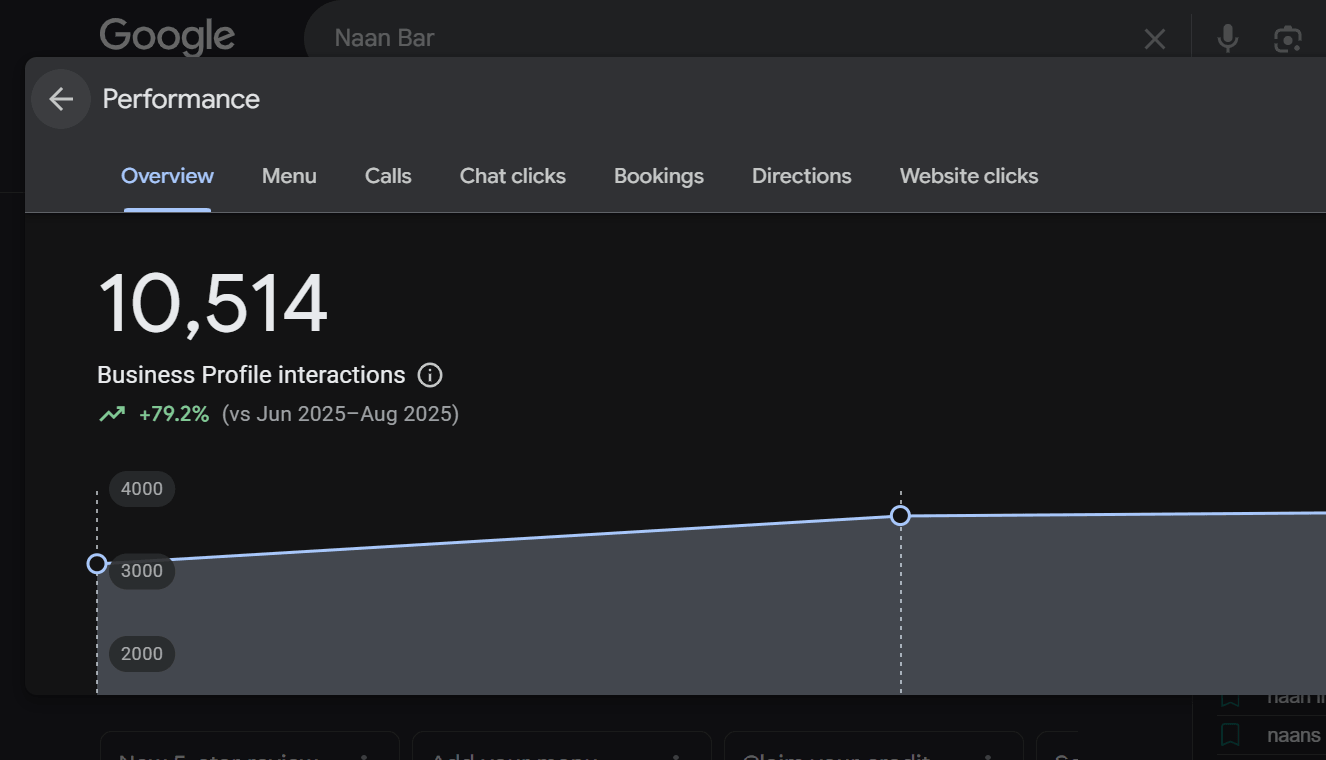The width and height of the screenshot is (1326, 760).
Task: Go back using the Performance arrow
Action: [61, 99]
